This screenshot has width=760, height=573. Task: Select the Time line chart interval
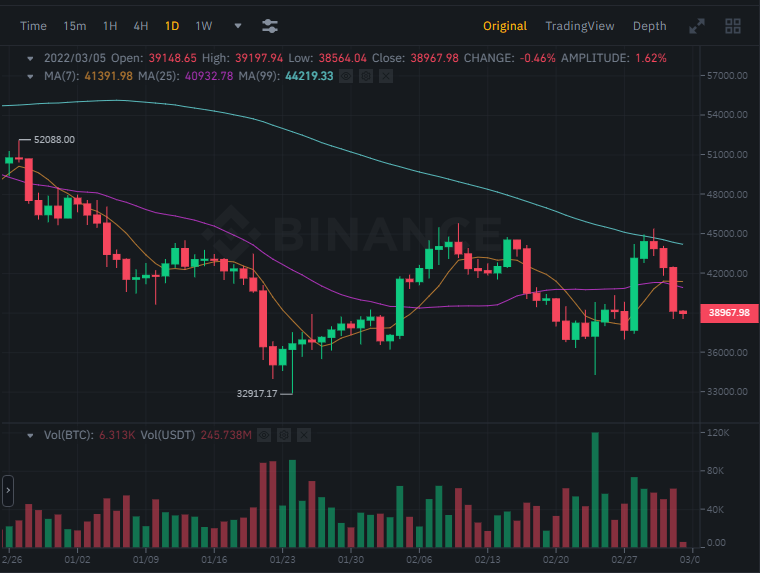(x=33, y=26)
